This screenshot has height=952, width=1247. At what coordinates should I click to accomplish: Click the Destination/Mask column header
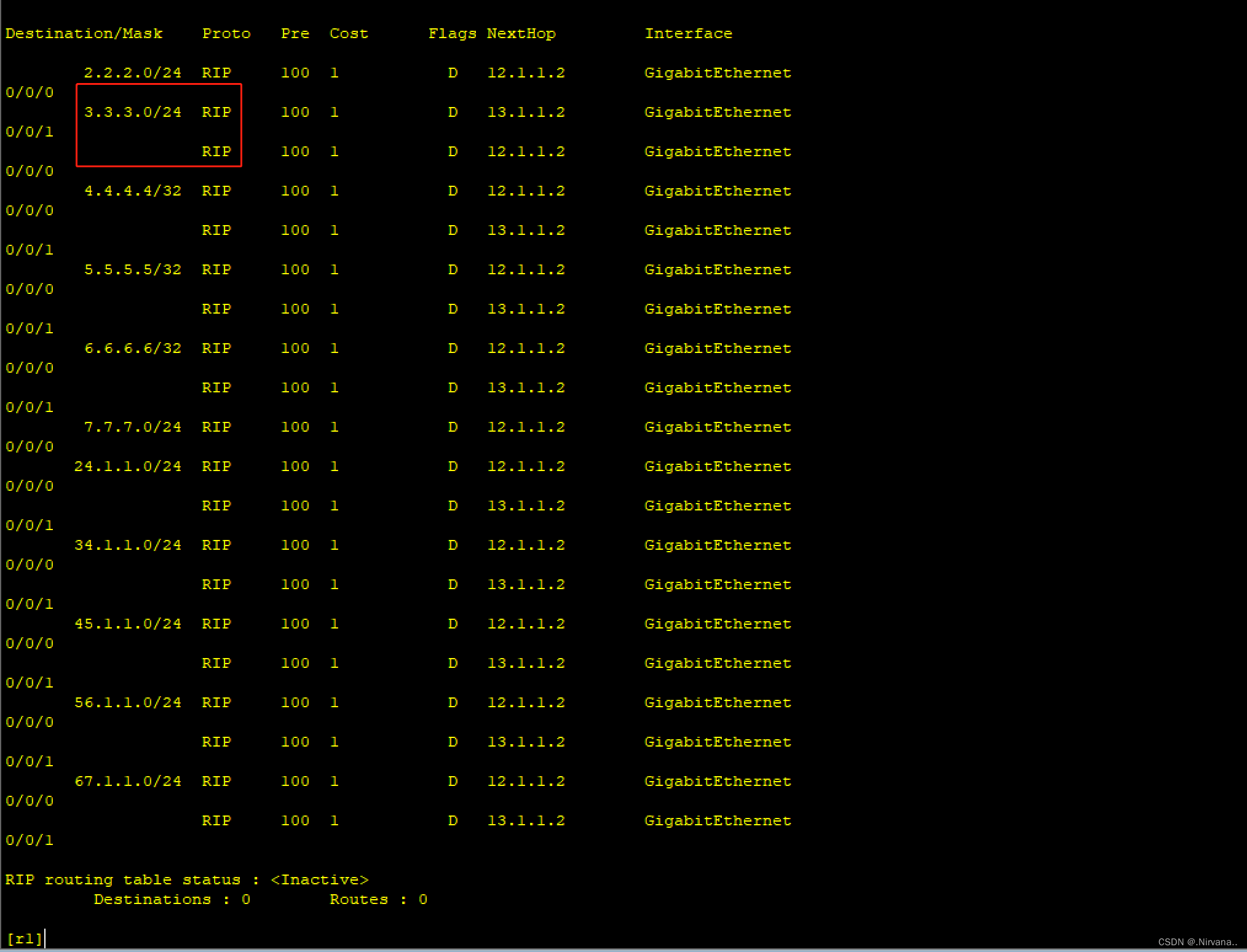84,34
